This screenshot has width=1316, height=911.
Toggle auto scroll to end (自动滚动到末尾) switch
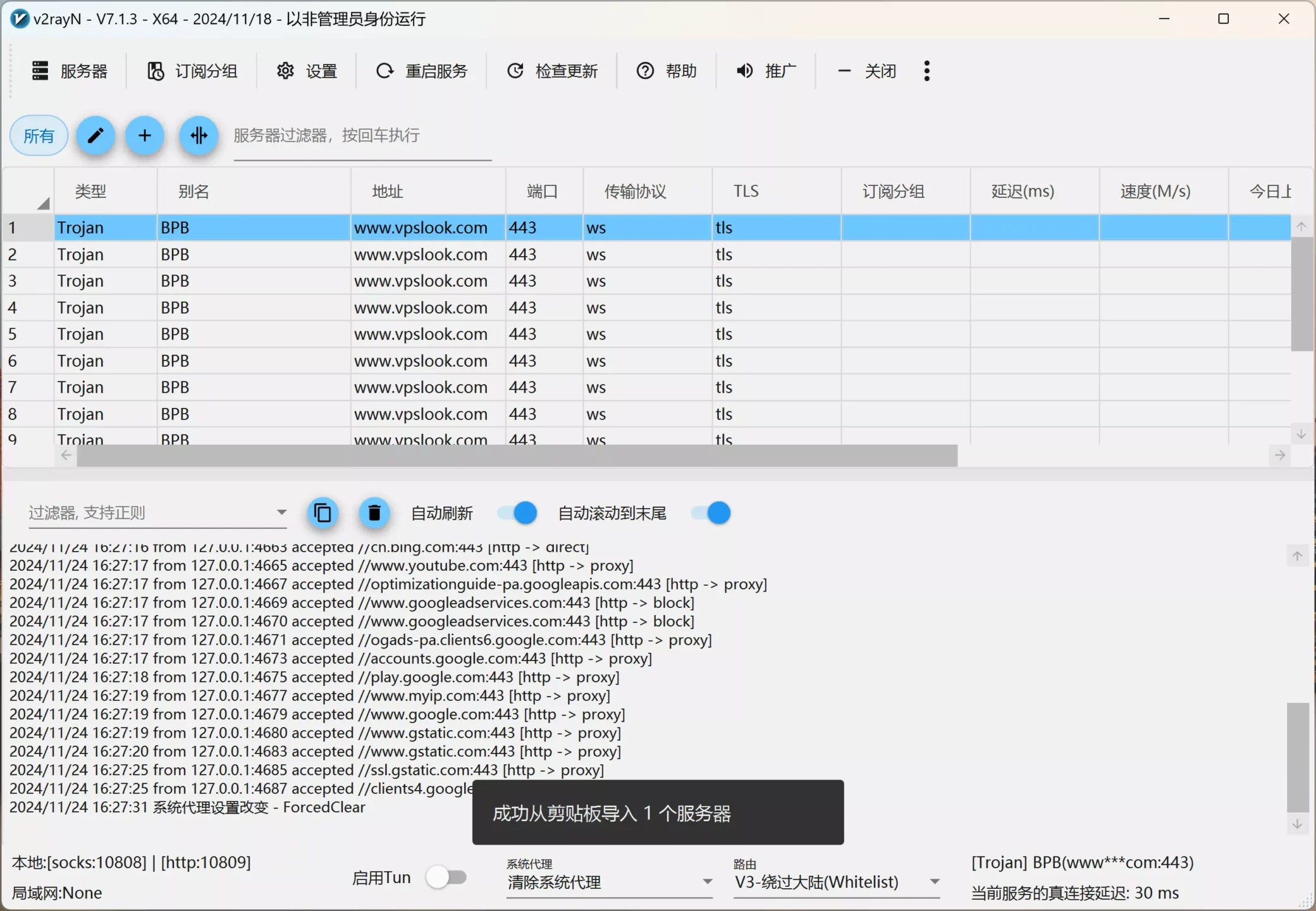(x=710, y=512)
